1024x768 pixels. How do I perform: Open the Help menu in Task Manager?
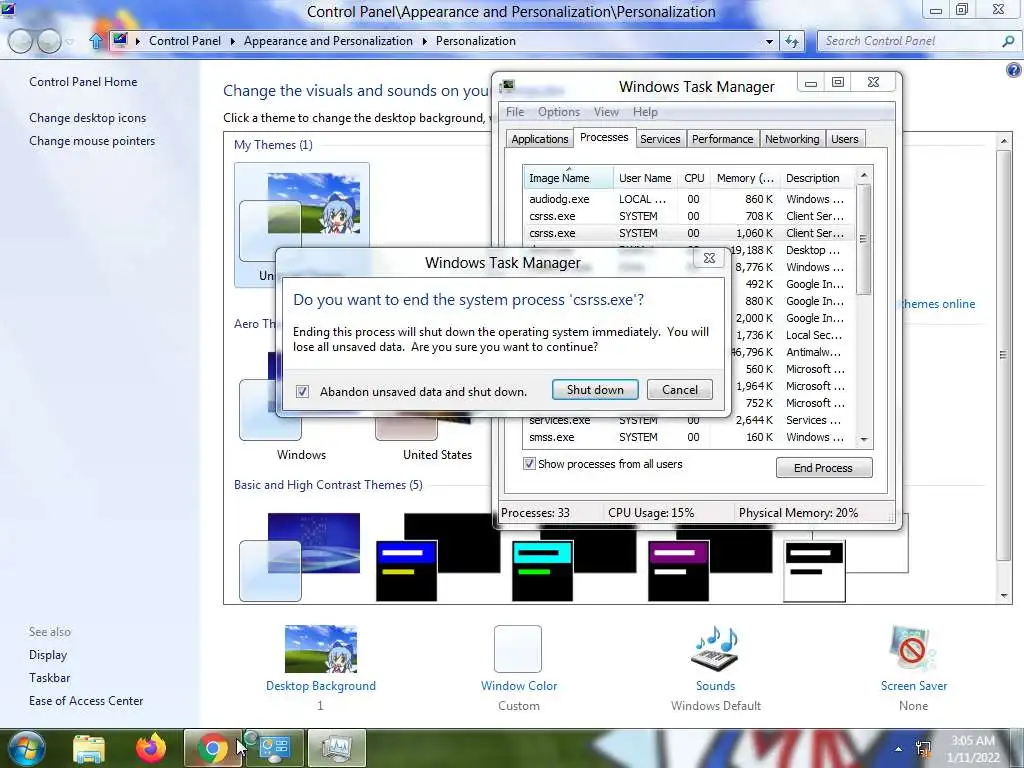645,112
